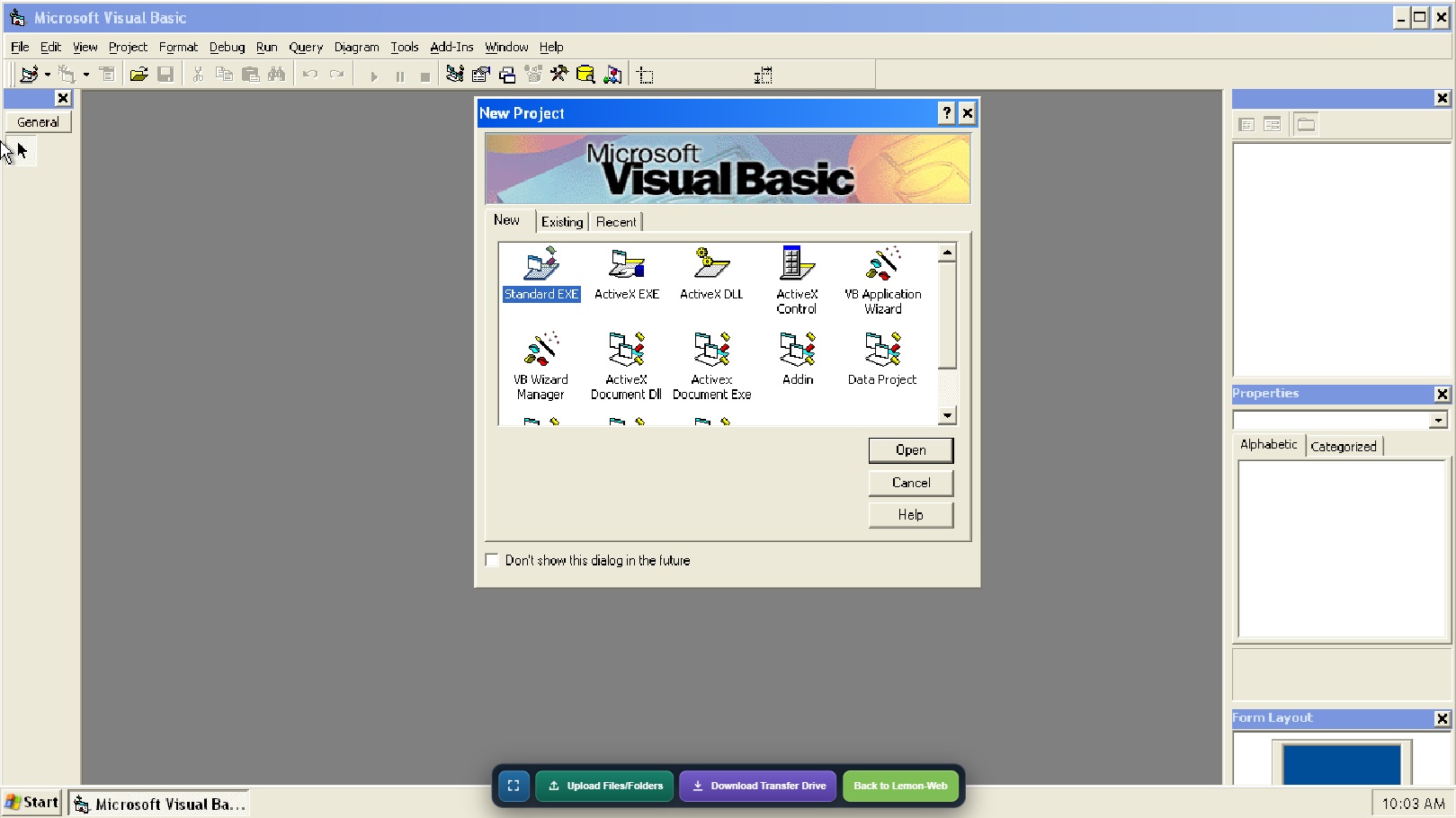
Task: Click the Save Project floppy disk icon
Action: (165, 75)
